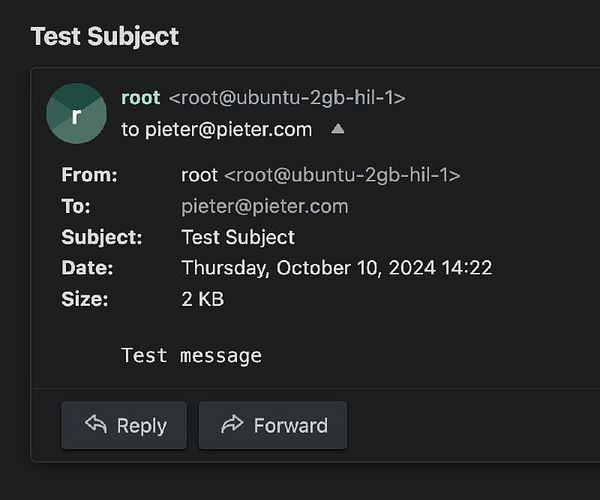
Task: Click the From field's root sender address
Action: pyautogui.click(x=320, y=175)
